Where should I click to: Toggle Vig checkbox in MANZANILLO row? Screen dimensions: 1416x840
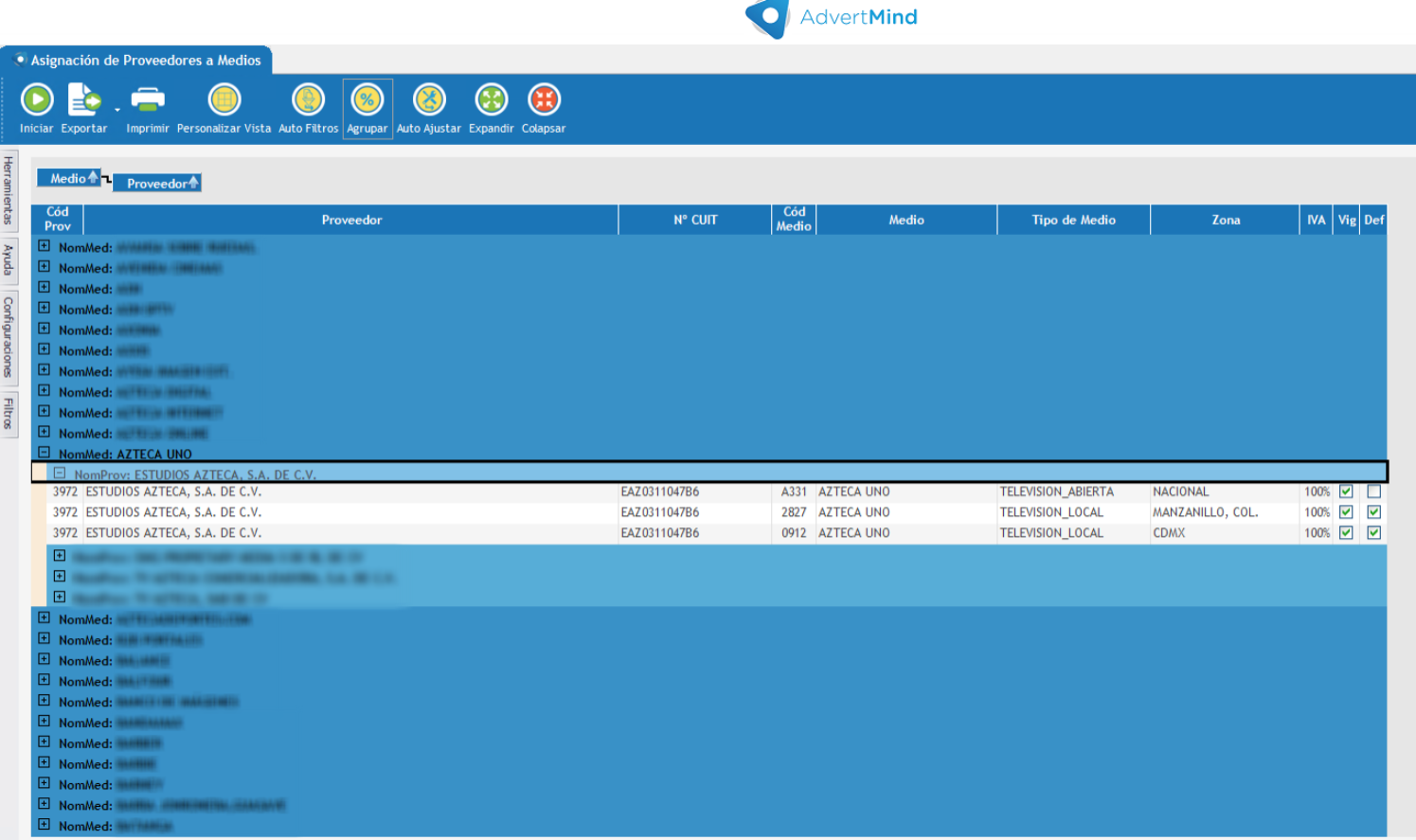pos(1346,512)
